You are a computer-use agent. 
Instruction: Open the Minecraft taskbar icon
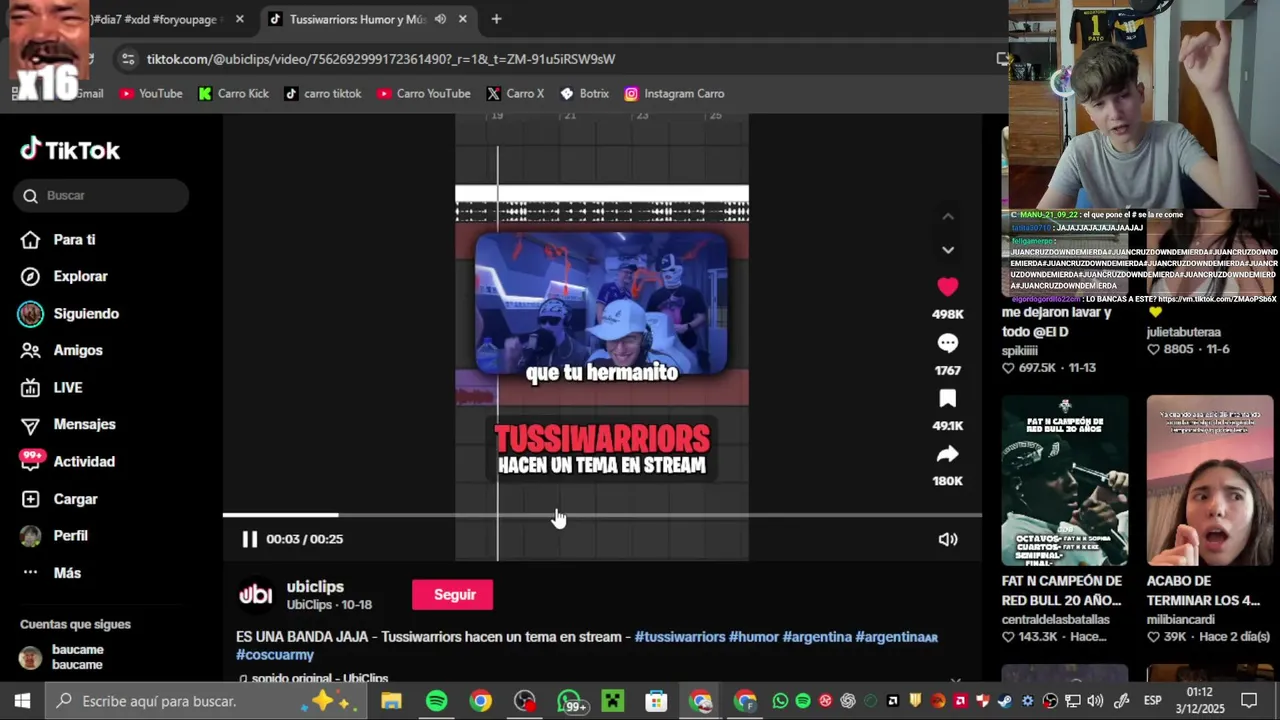coord(612,701)
